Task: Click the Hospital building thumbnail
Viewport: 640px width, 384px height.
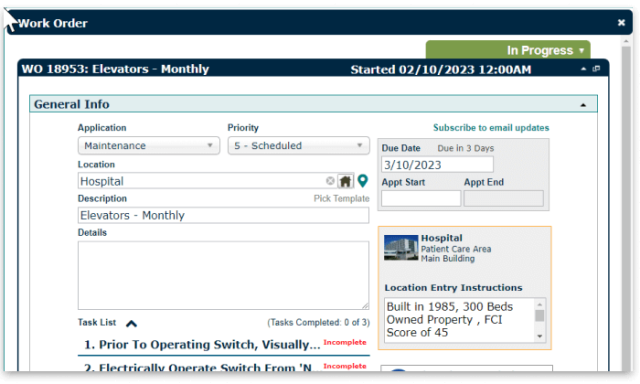Action: pos(401,248)
